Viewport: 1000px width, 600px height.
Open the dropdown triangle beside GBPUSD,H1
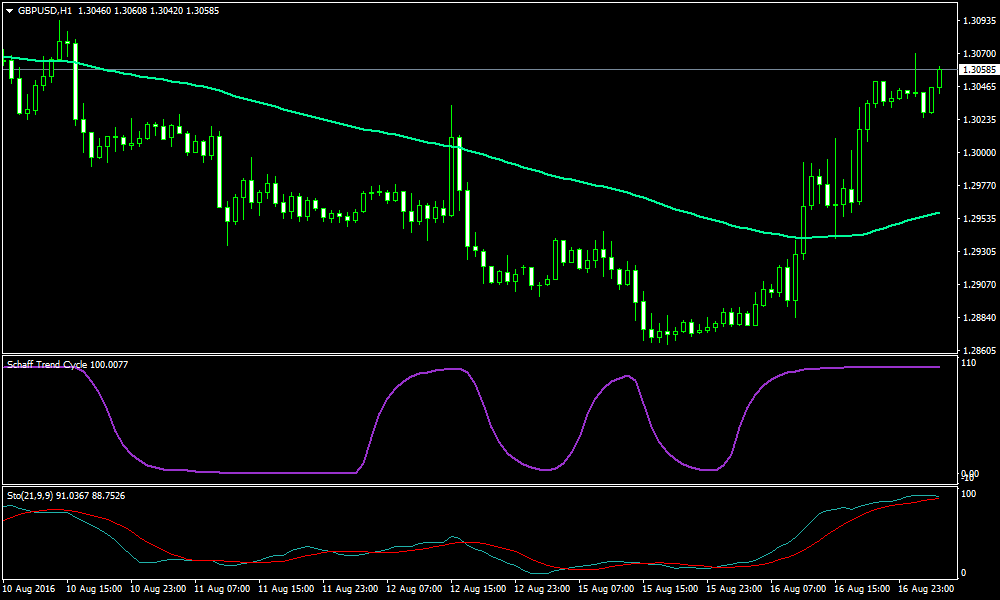tap(9, 10)
